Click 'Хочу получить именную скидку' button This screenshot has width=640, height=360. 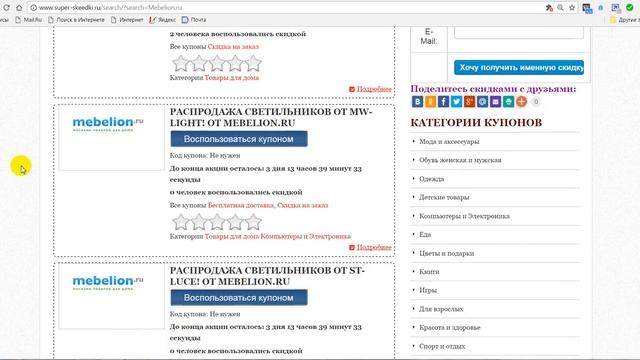coord(519,67)
